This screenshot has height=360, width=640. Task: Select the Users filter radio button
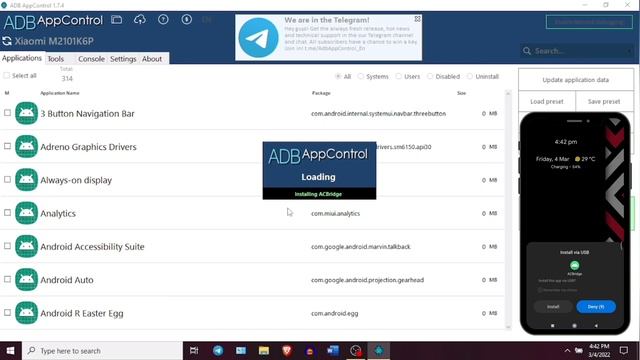point(398,76)
